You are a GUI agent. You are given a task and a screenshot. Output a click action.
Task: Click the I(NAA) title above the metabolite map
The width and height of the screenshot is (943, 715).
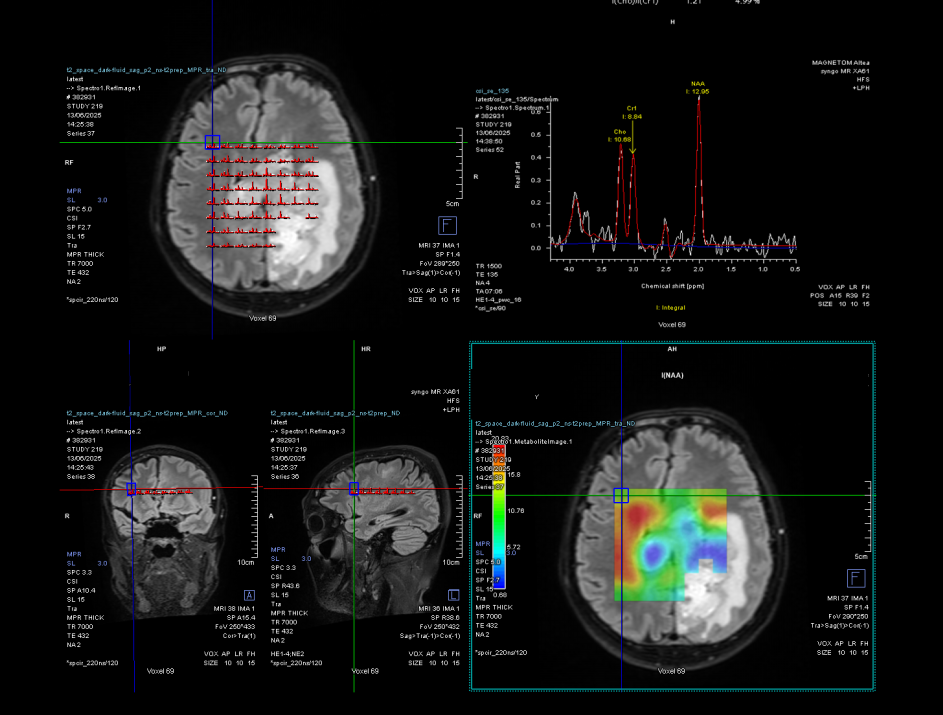tap(671, 373)
